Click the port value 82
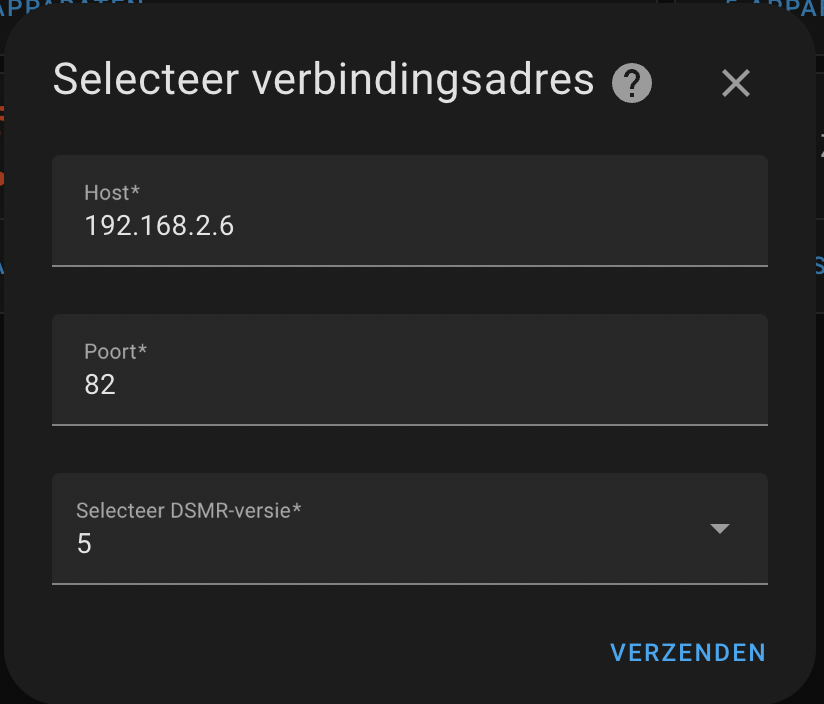Image resolution: width=824 pixels, height=704 pixels. [x=100, y=385]
